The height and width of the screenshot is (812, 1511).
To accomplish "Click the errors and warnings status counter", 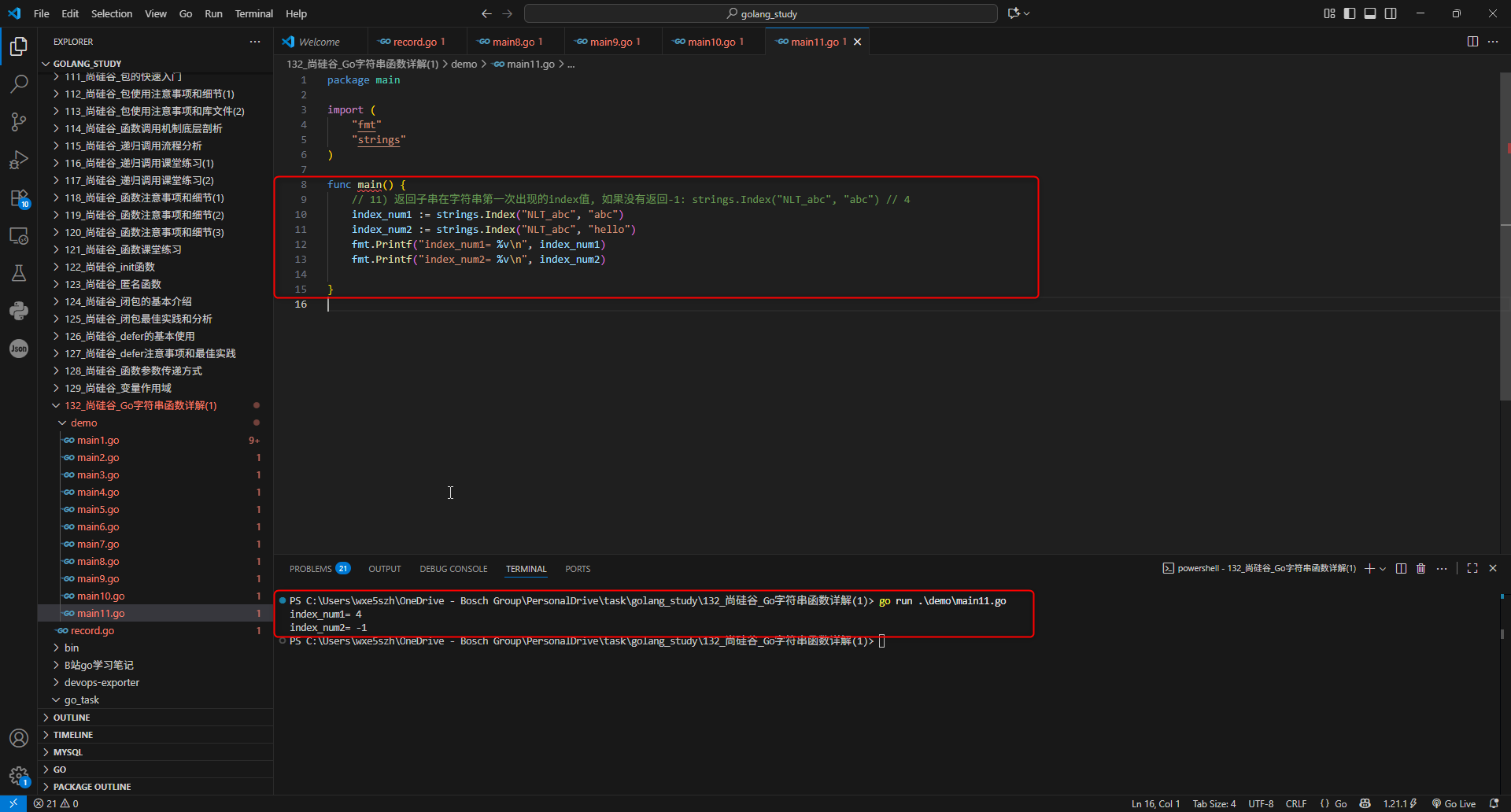I will (56, 803).
